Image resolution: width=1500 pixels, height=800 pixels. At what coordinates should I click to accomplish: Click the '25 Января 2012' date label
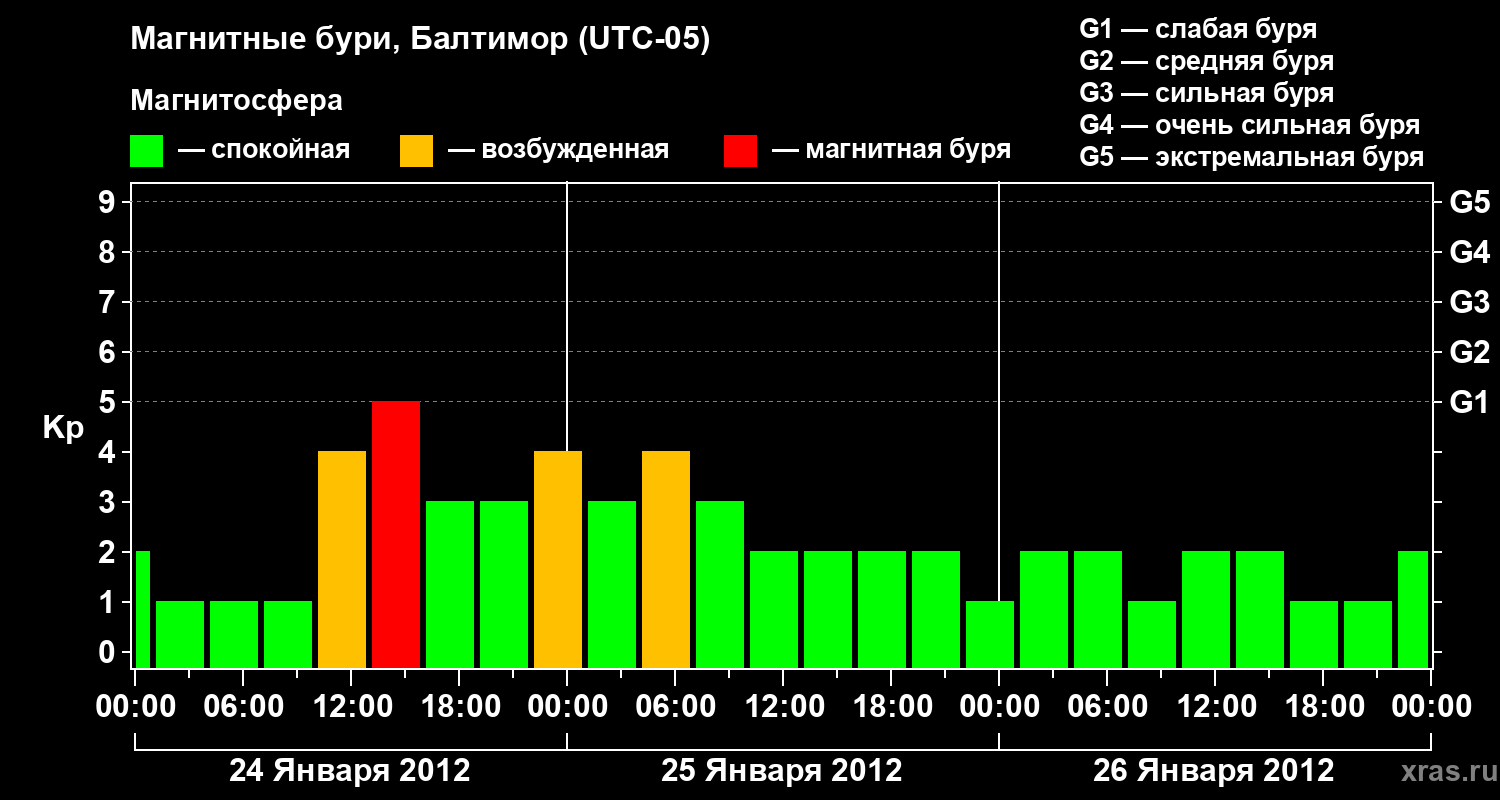click(x=782, y=771)
